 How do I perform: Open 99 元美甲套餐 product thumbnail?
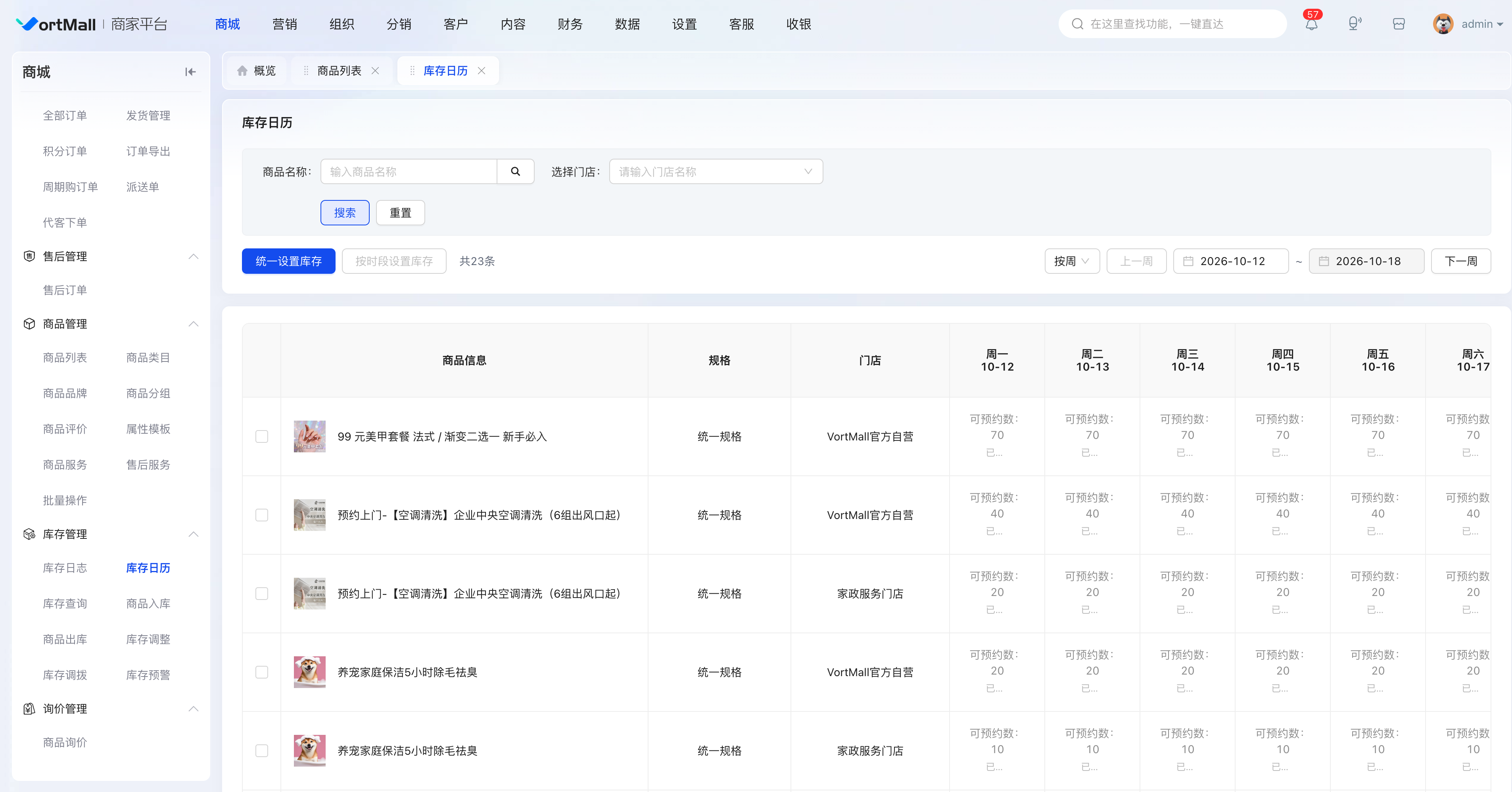(309, 436)
